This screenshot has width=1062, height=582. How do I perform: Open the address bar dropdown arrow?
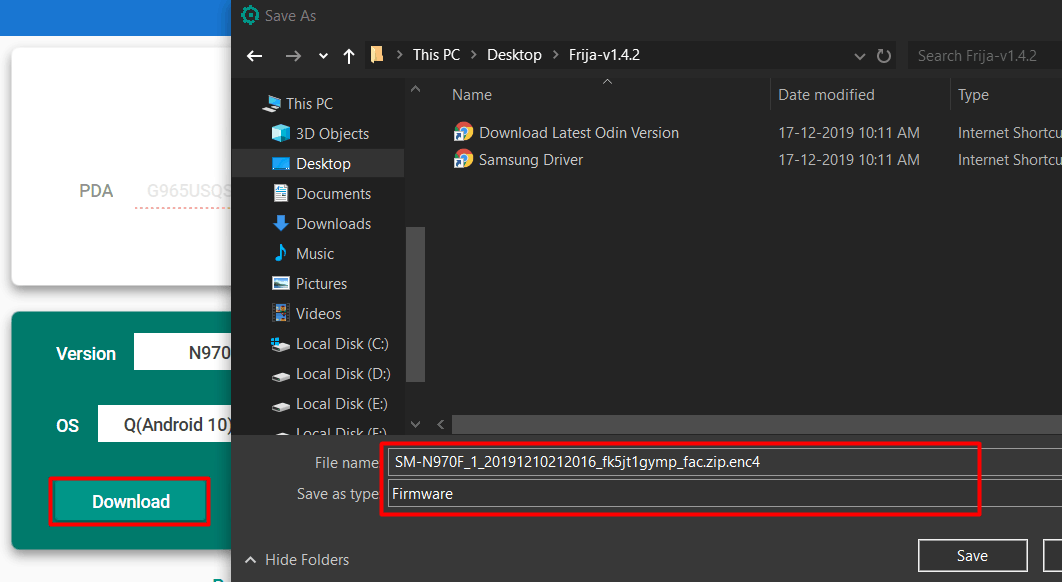click(x=860, y=55)
